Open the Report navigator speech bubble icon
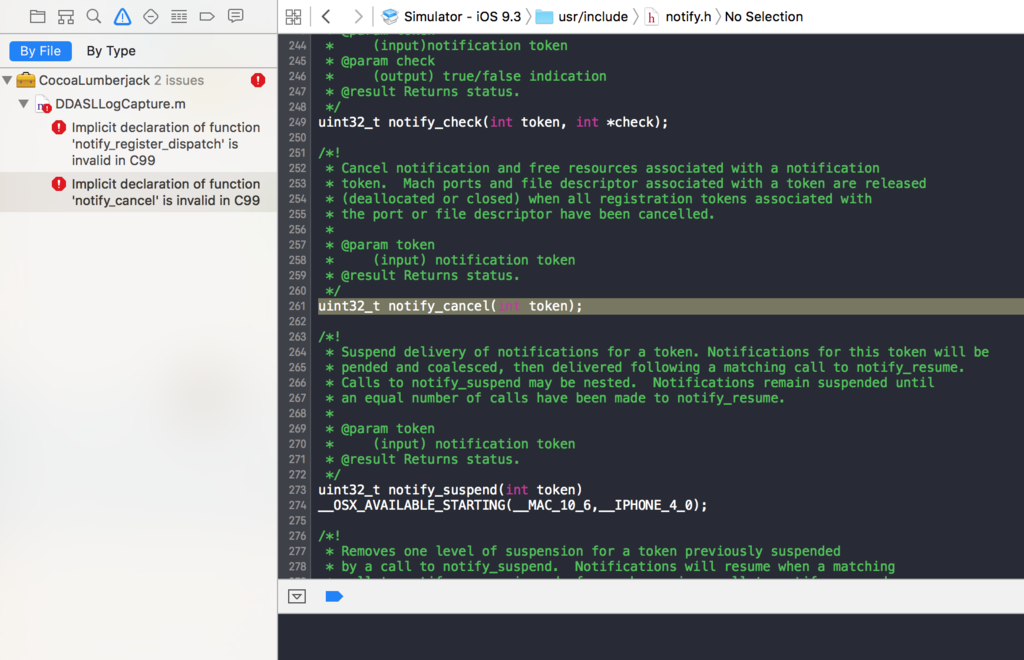The width and height of the screenshot is (1024, 660). (236, 16)
